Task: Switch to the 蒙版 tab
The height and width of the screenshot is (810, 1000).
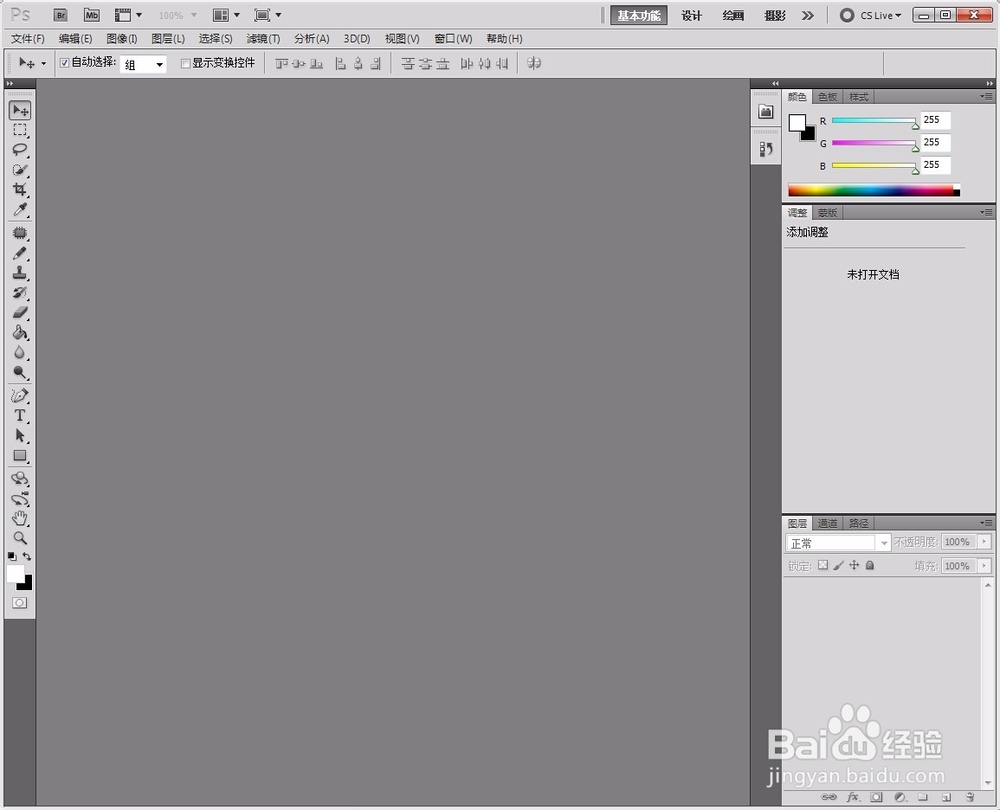Action: (x=827, y=212)
